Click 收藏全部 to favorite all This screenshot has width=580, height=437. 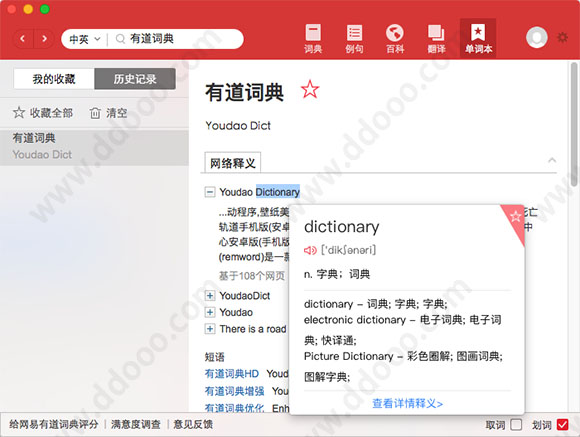tap(43, 113)
